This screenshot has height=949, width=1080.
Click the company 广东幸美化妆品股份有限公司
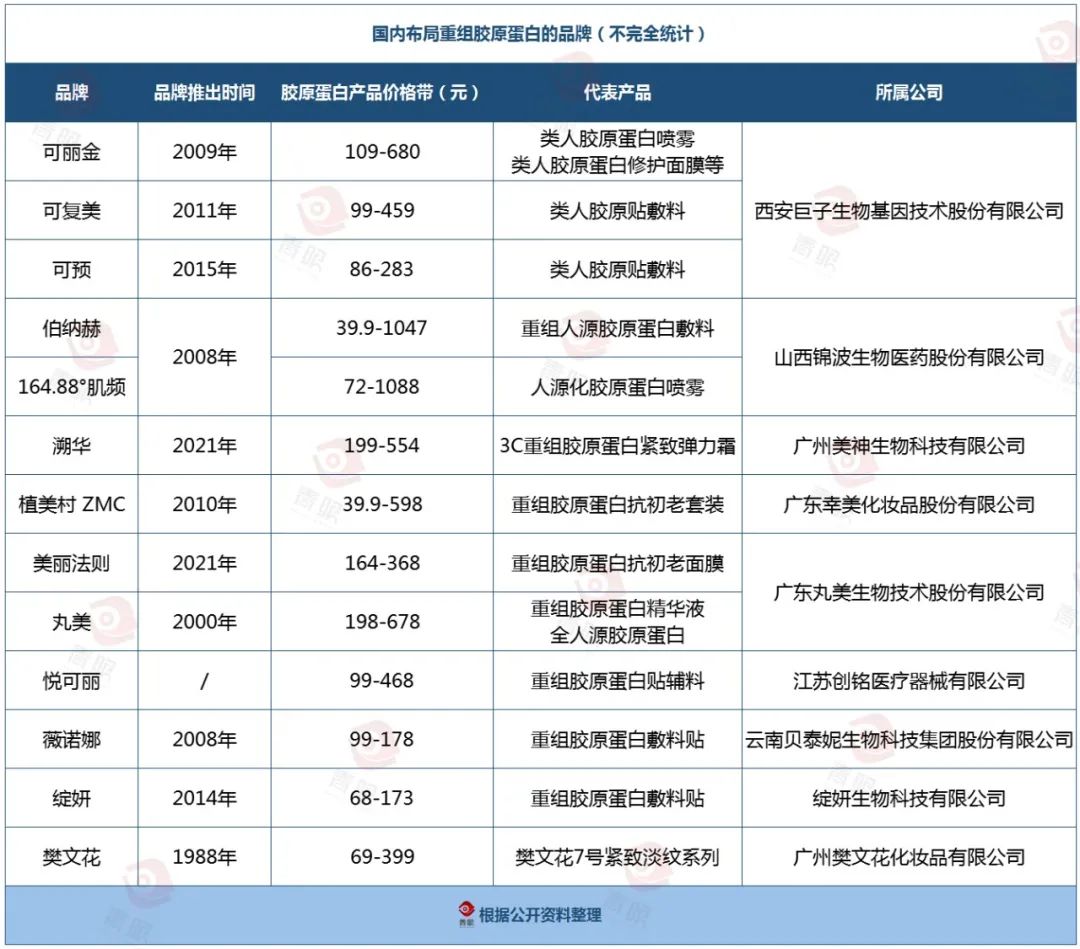click(909, 505)
